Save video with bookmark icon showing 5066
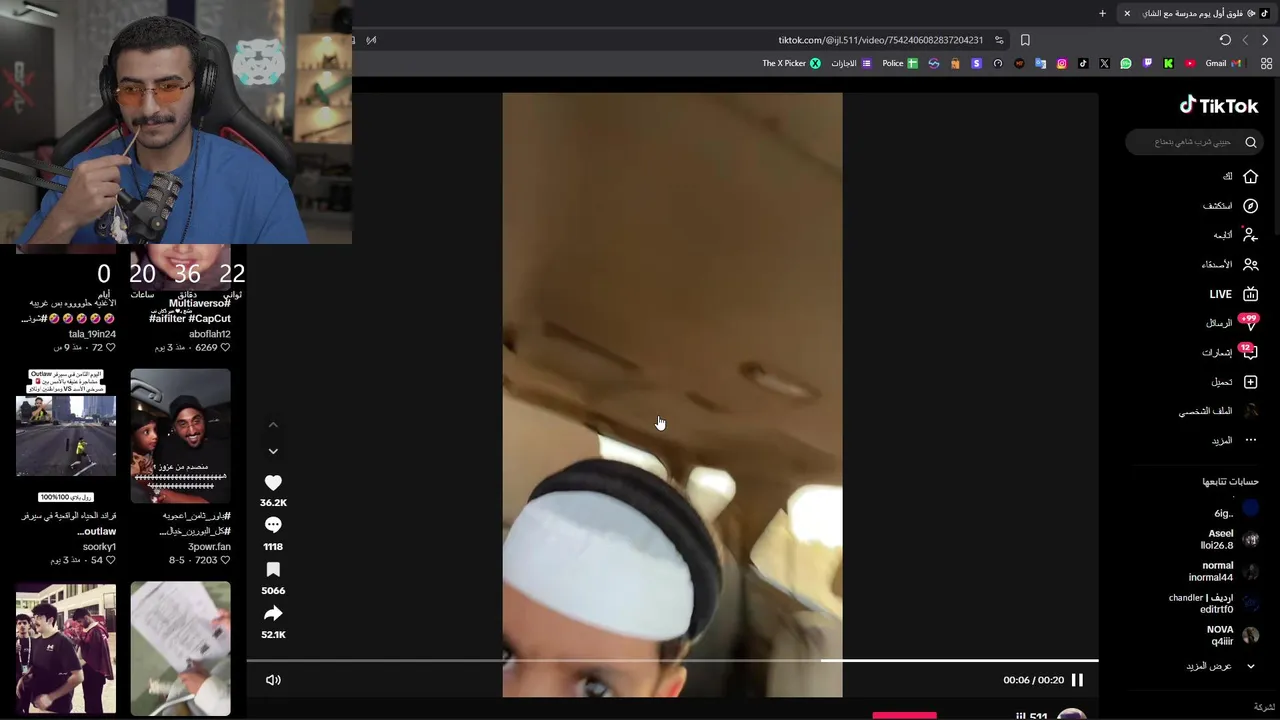1280x720 pixels. coord(273,569)
